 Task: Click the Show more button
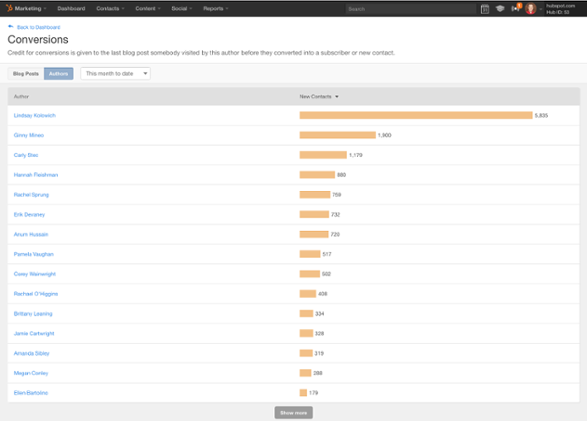[294, 413]
